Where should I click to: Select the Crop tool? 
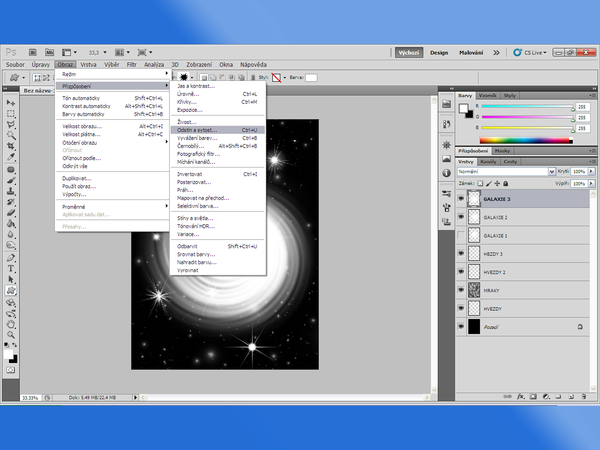pos(12,147)
